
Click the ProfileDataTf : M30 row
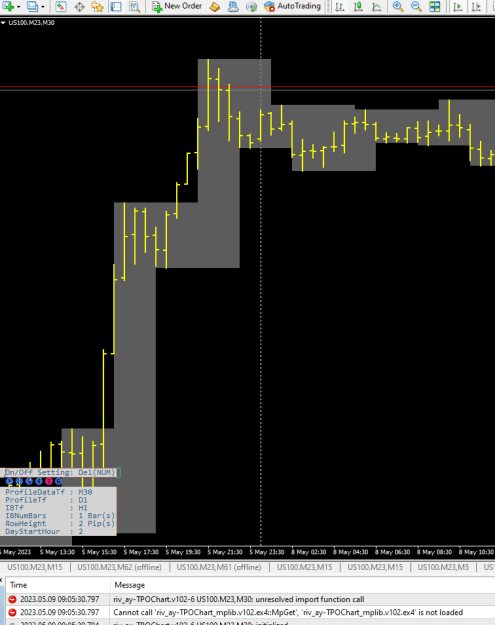[49, 492]
